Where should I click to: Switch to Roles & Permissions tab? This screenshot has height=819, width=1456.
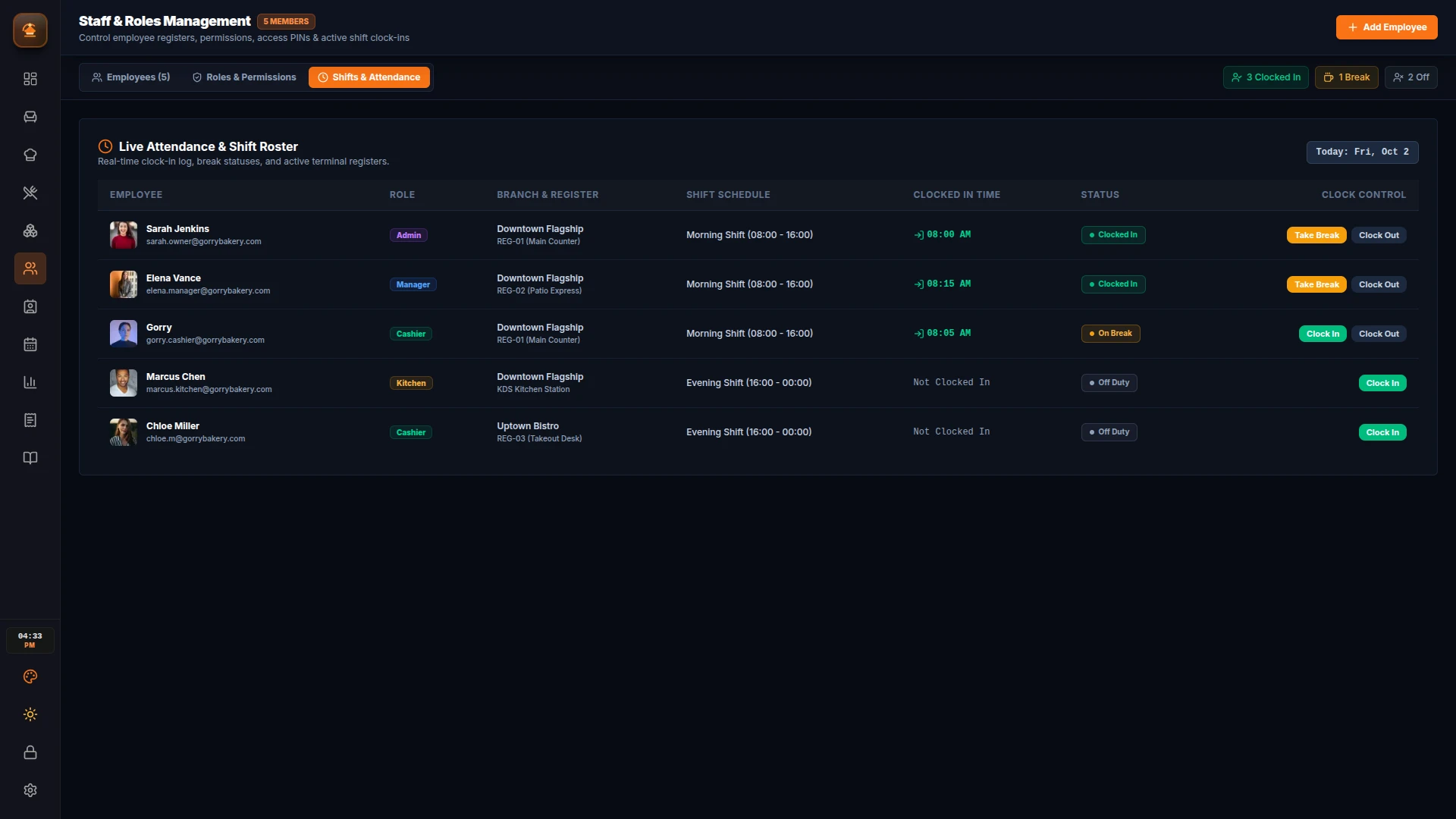point(244,77)
